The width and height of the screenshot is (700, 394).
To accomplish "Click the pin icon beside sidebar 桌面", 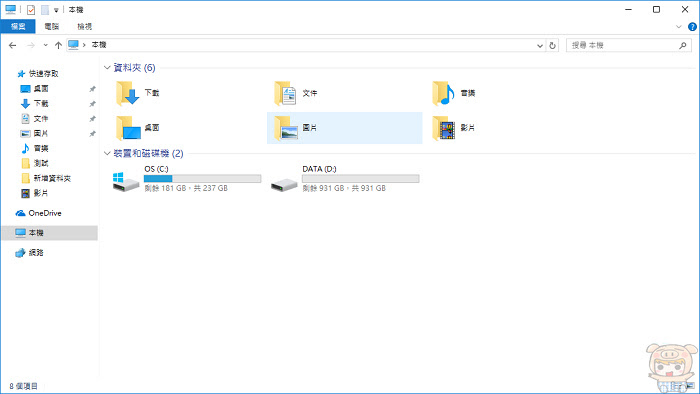I will pyautogui.click(x=92, y=89).
